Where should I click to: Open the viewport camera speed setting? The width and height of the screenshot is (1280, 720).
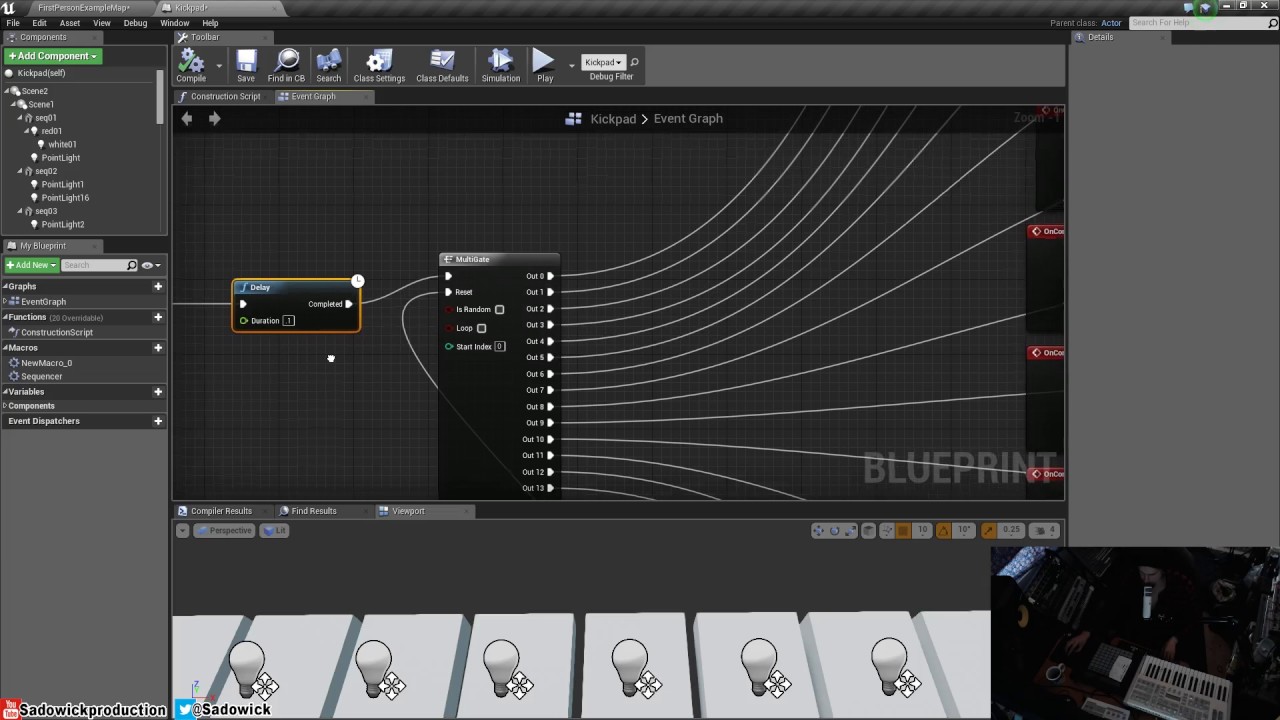[x=1045, y=530]
